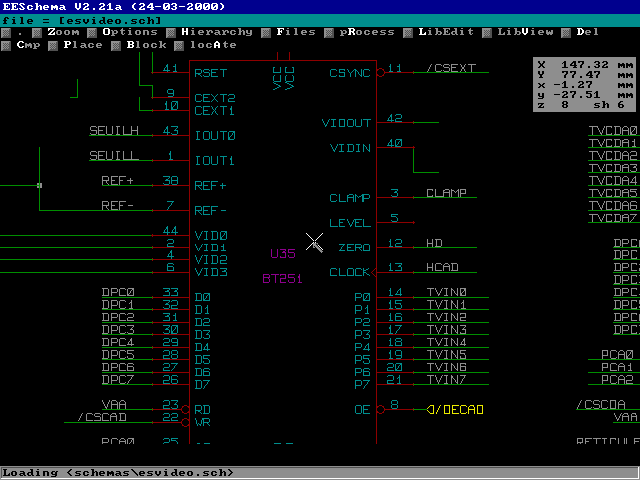Viewport: 640px width, 480px height.
Task: Click the /CSCAD net label
Action: [102, 417]
